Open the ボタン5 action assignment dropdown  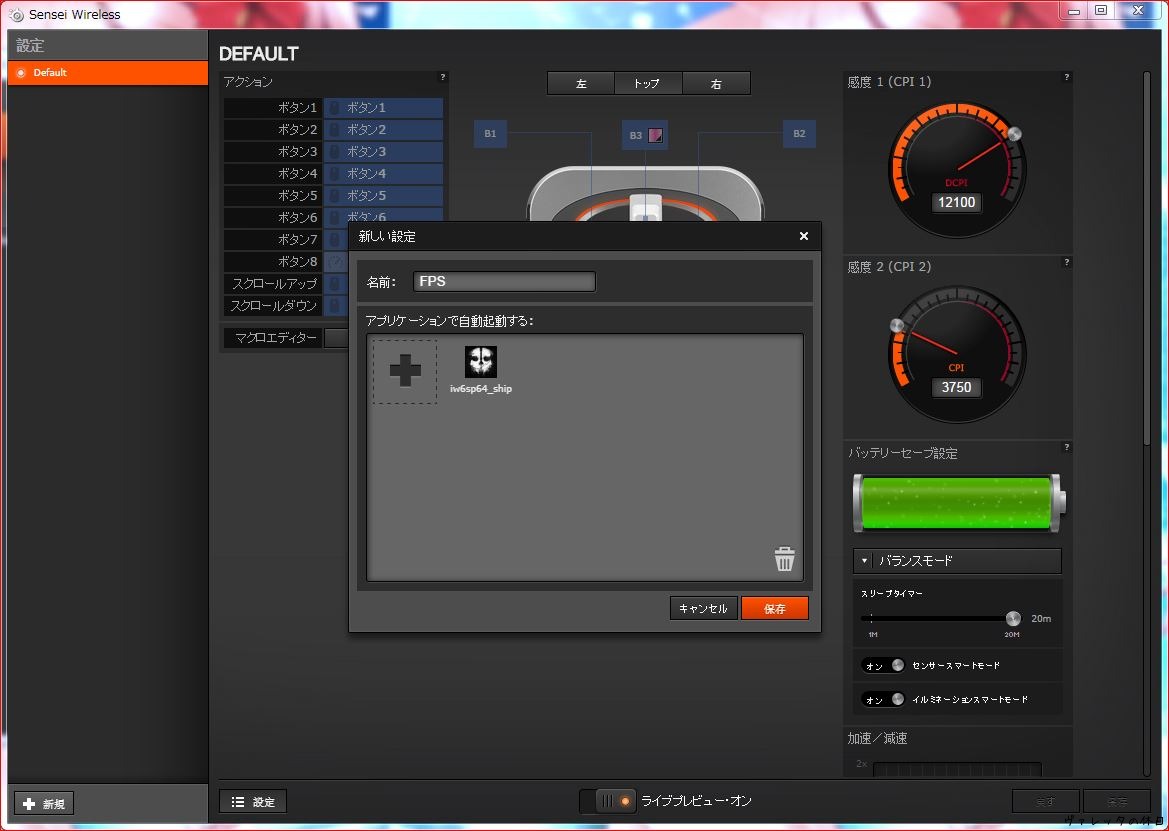[x=383, y=196]
